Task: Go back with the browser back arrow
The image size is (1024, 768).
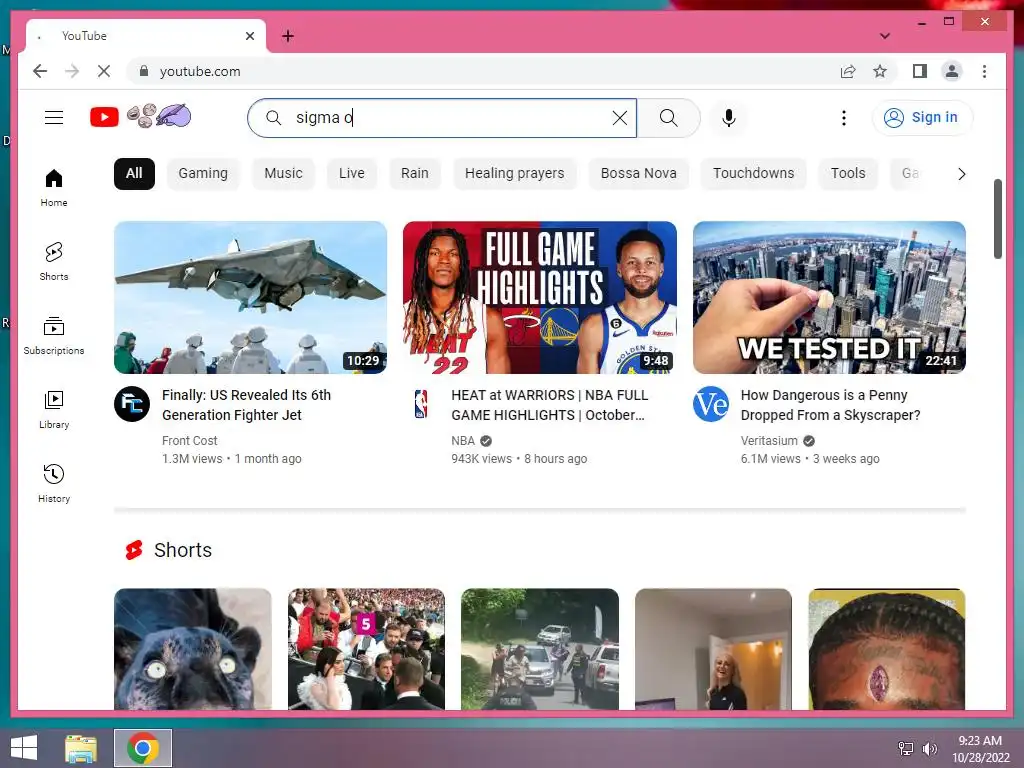Action: (x=40, y=71)
